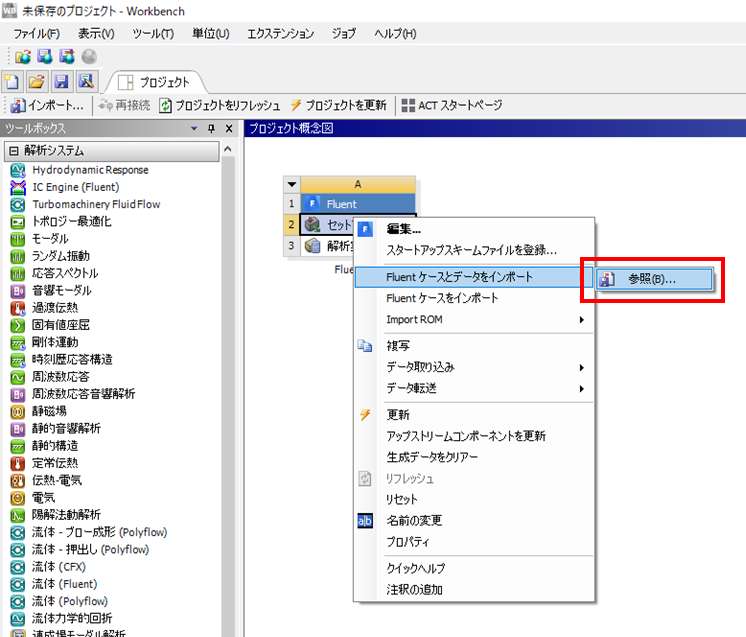
Task: Open the Toolbox (ツールボックス) panel dropdown arrow
Action: 194,128
